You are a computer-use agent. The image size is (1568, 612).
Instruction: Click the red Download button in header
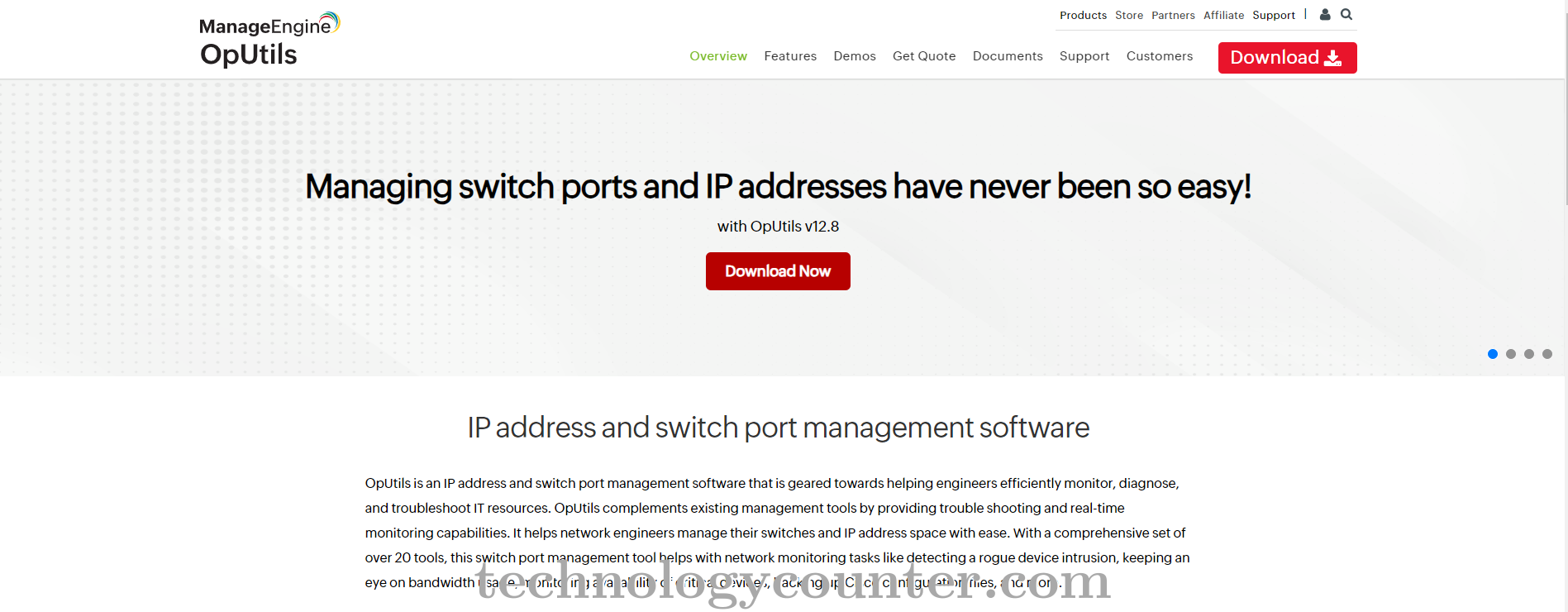point(1287,58)
